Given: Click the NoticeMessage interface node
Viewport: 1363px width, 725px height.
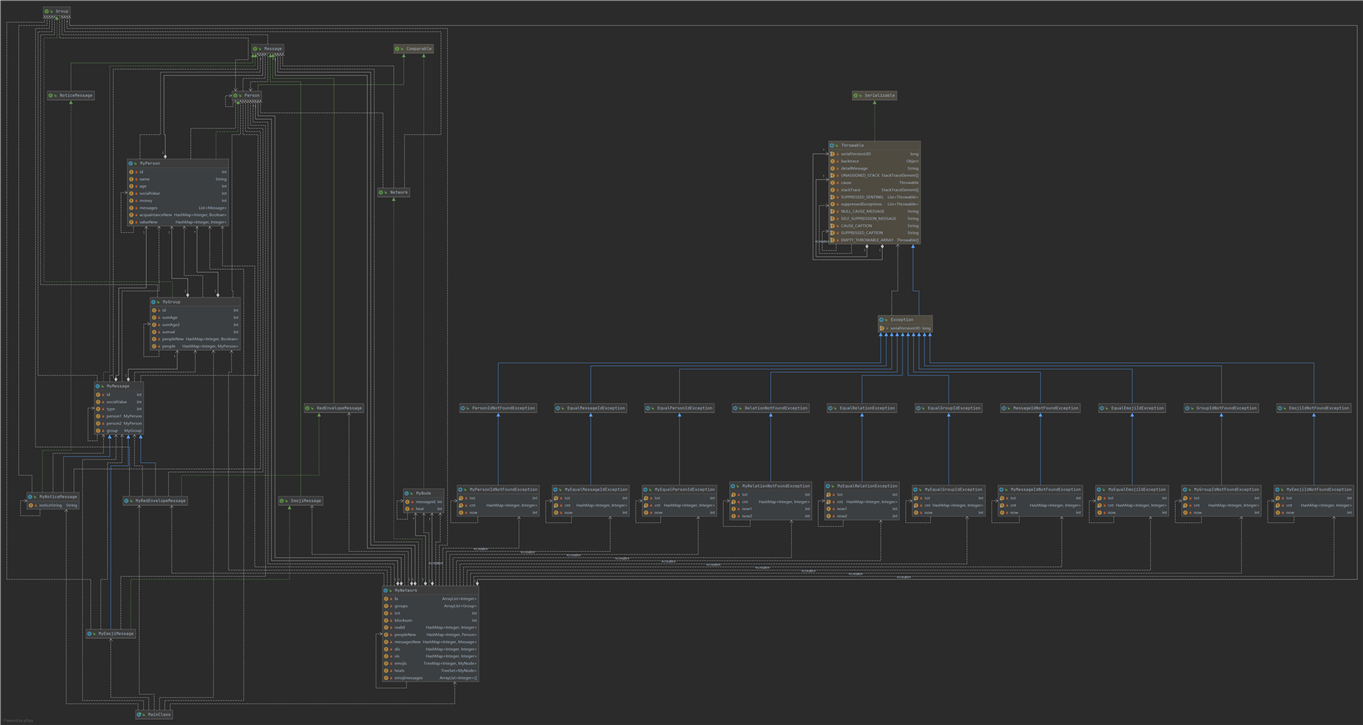Looking at the screenshot, I should 70,96.
